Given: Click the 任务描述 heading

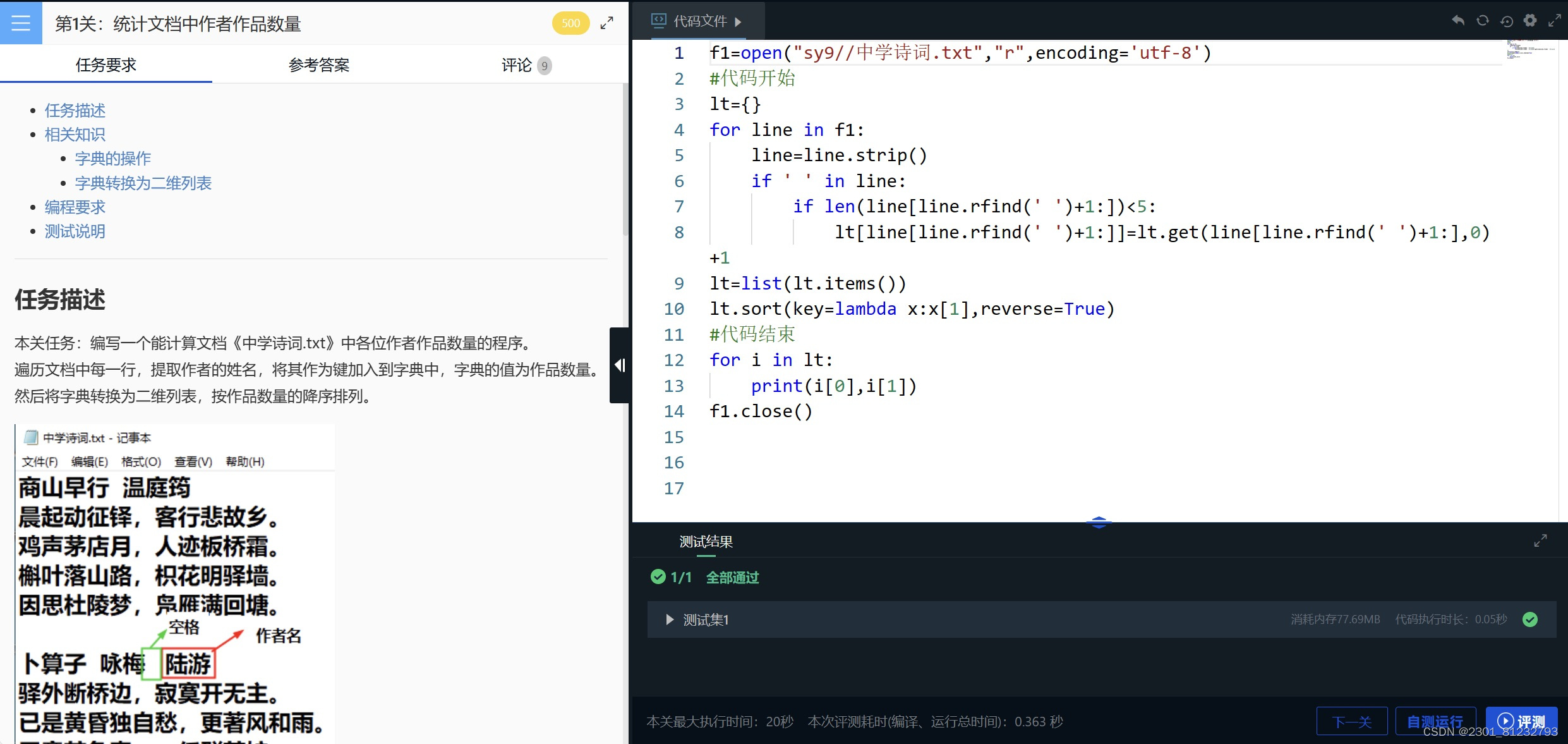Looking at the screenshot, I should tap(60, 300).
